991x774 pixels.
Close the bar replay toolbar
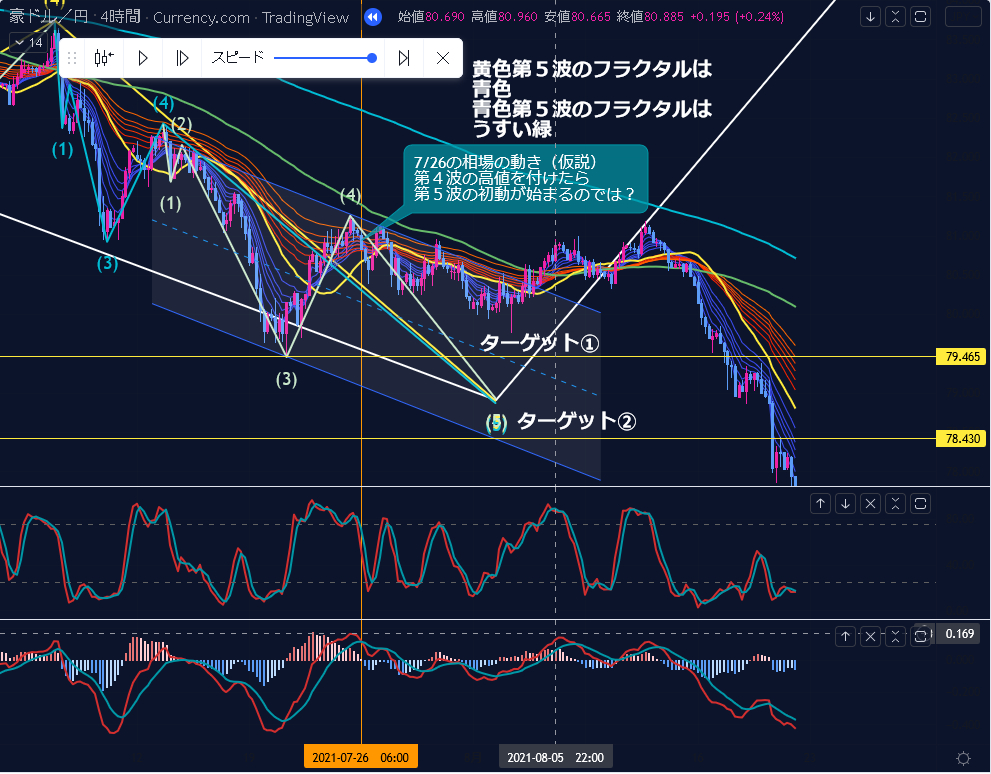tap(443, 58)
